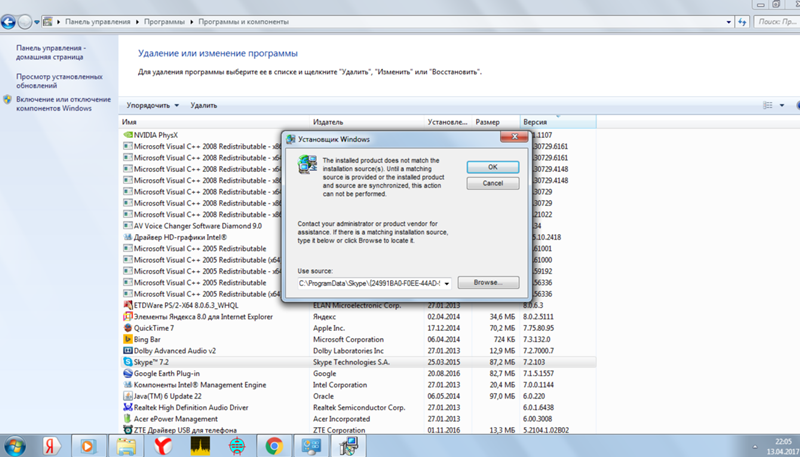Click the shield icon by Windows components link
The width and height of the screenshot is (800, 457).
tap(7, 99)
